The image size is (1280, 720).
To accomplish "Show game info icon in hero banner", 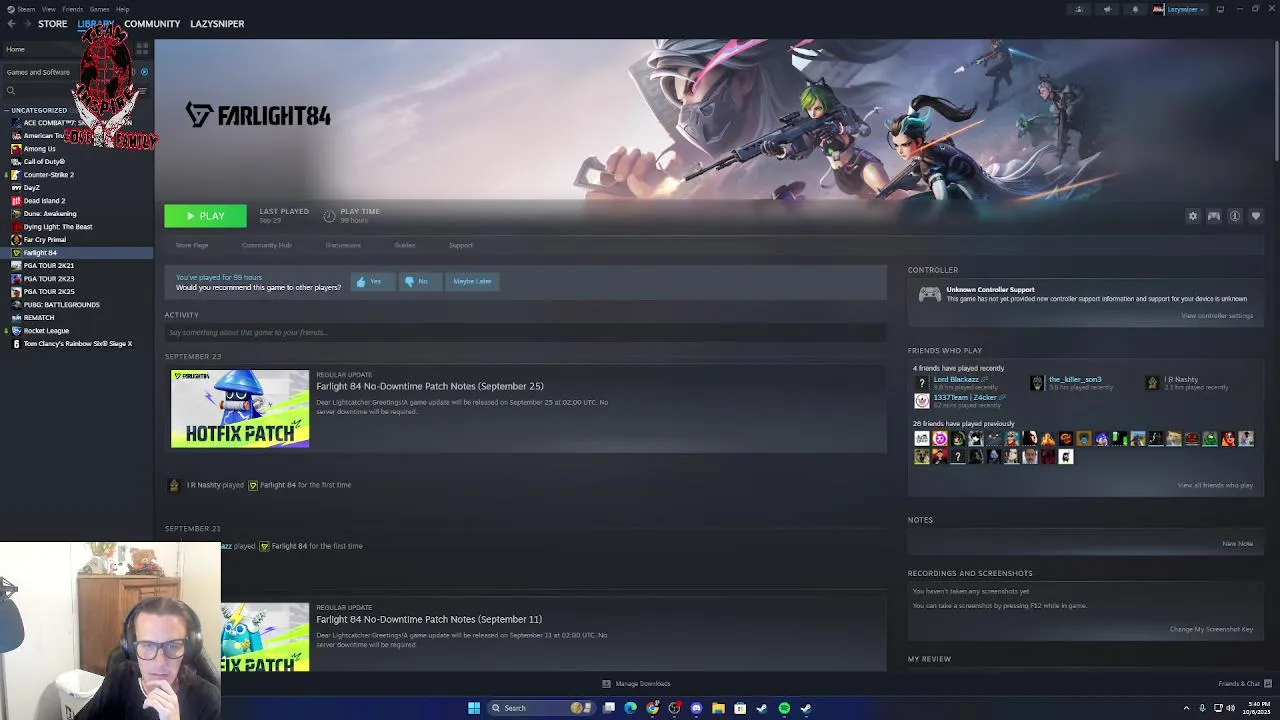I will [x=1235, y=216].
